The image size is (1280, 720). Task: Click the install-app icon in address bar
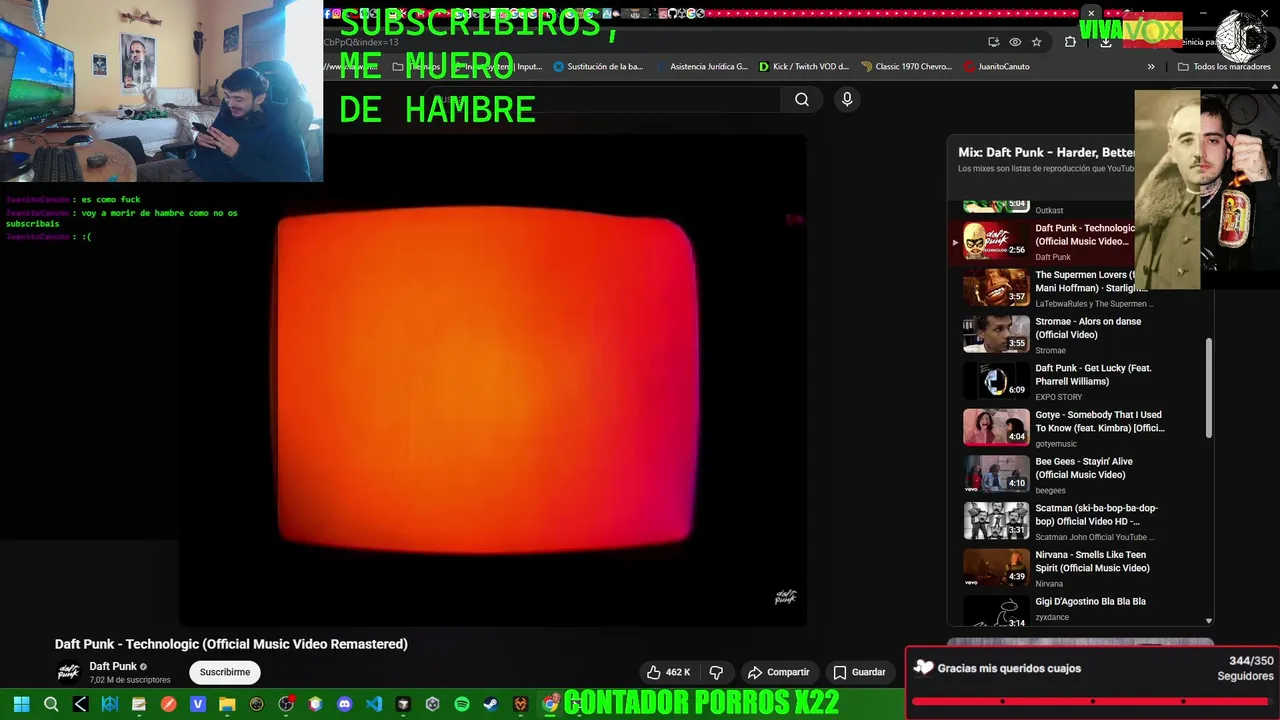[x=993, y=42]
